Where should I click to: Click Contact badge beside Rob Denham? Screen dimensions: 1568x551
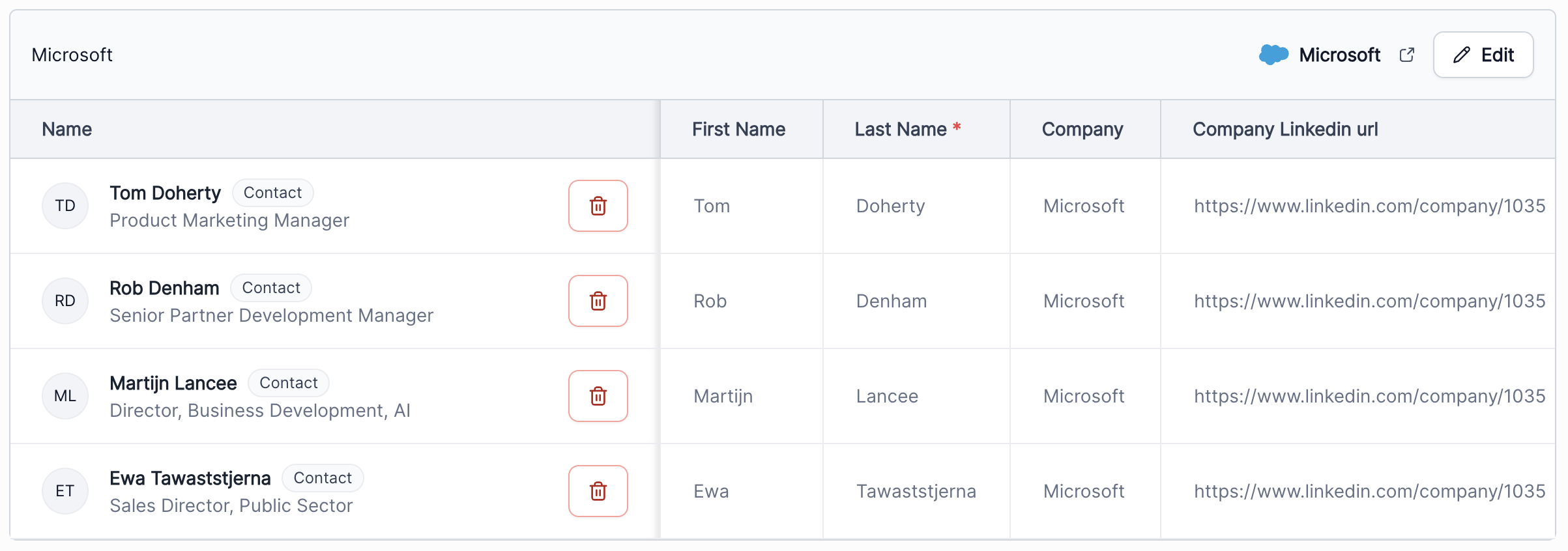[x=271, y=288]
